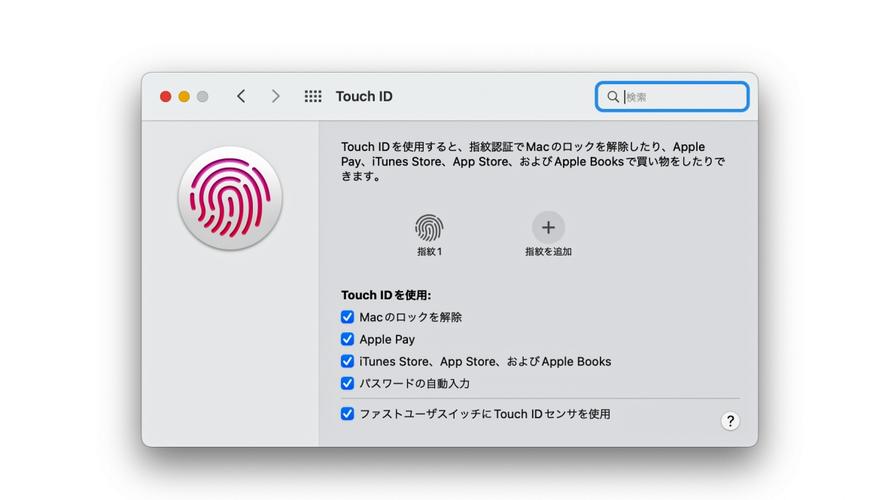
Task: Click the plus icon to add fingerprint
Action: [x=548, y=227]
